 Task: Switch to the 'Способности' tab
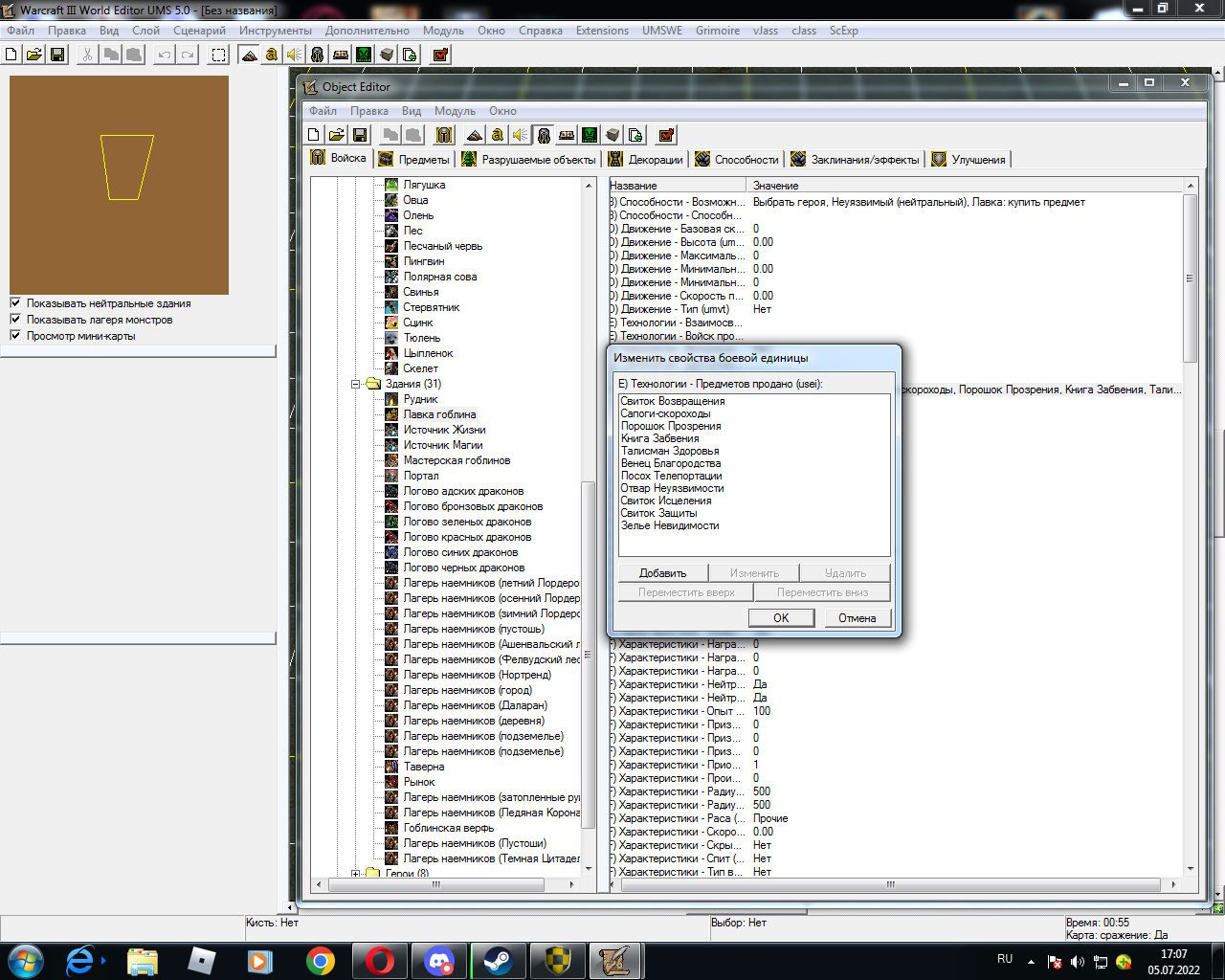(738, 159)
